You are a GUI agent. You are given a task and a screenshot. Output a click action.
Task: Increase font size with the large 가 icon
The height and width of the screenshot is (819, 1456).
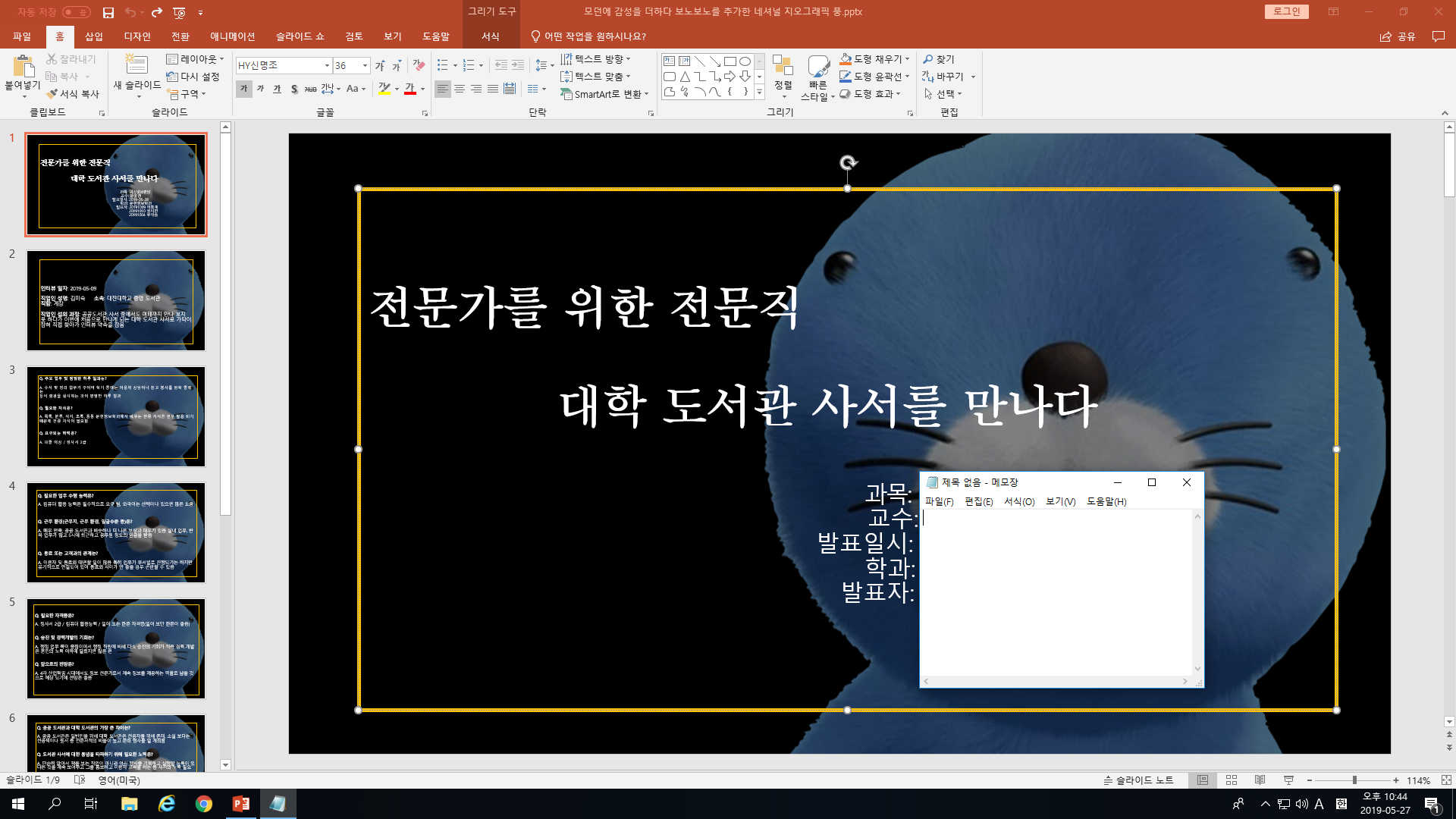coord(380,66)
